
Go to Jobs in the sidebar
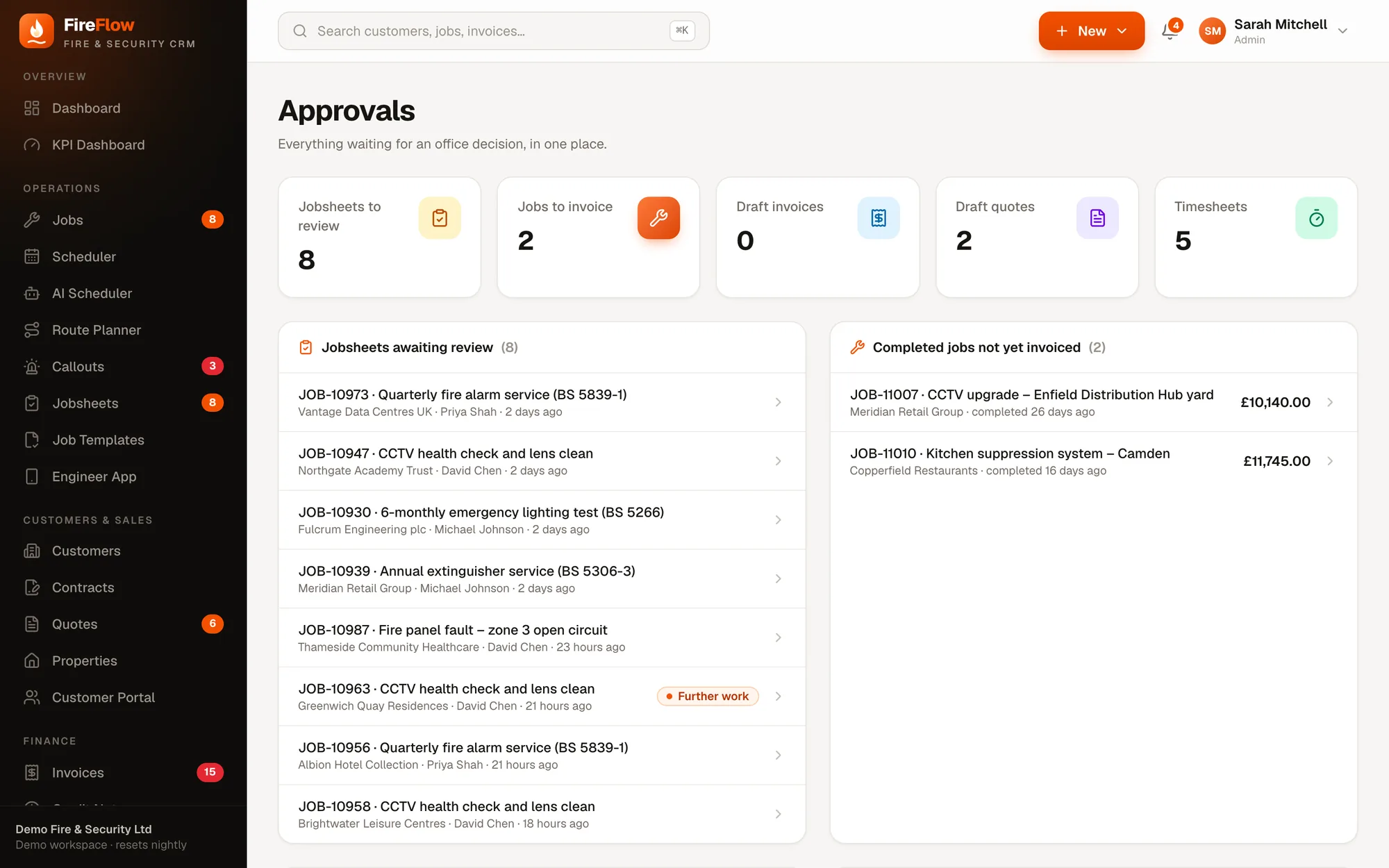pos(124,220)
